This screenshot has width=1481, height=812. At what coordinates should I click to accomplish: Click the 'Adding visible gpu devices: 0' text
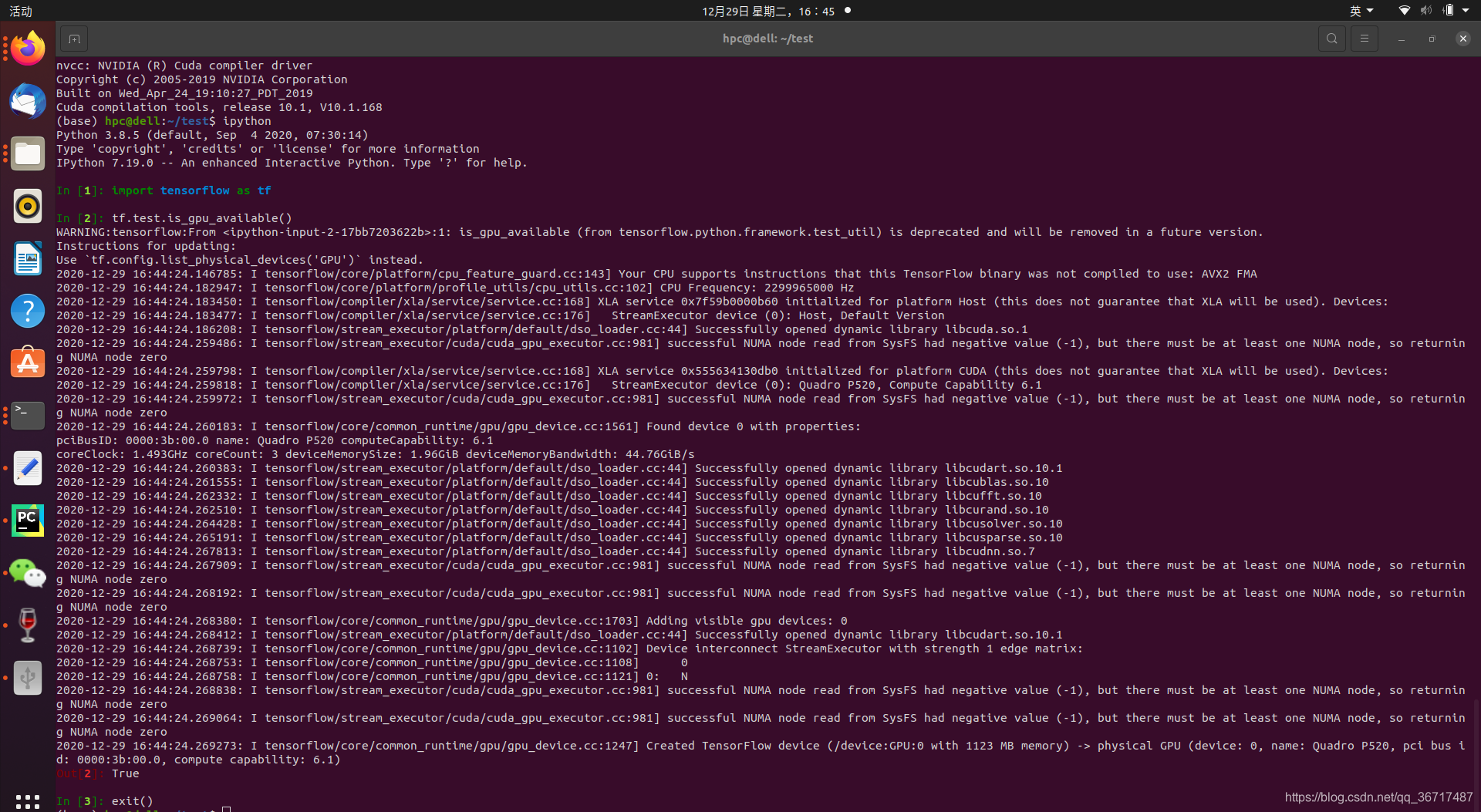coord(747,621)
